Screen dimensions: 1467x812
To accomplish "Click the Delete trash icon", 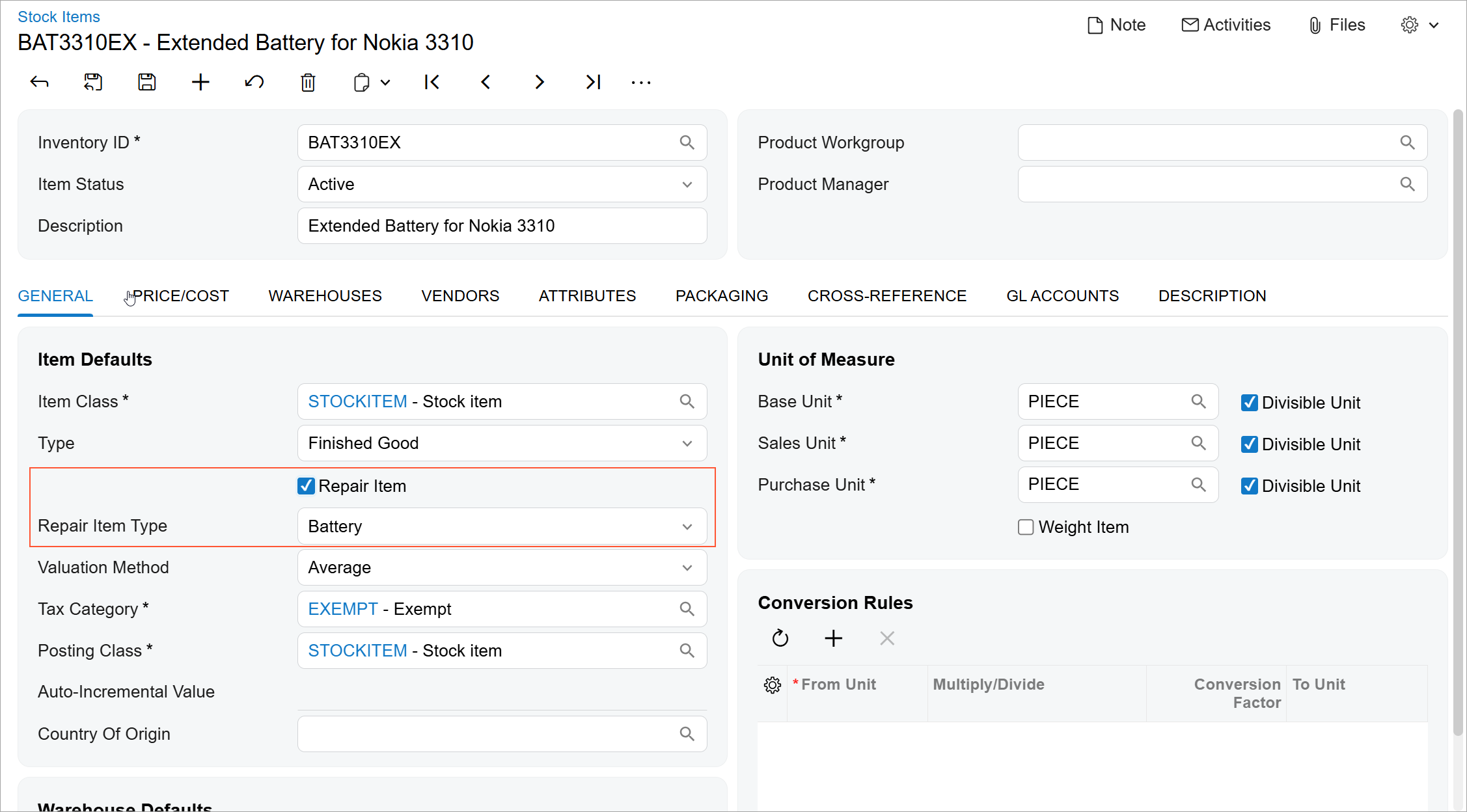I will [308, 82].
